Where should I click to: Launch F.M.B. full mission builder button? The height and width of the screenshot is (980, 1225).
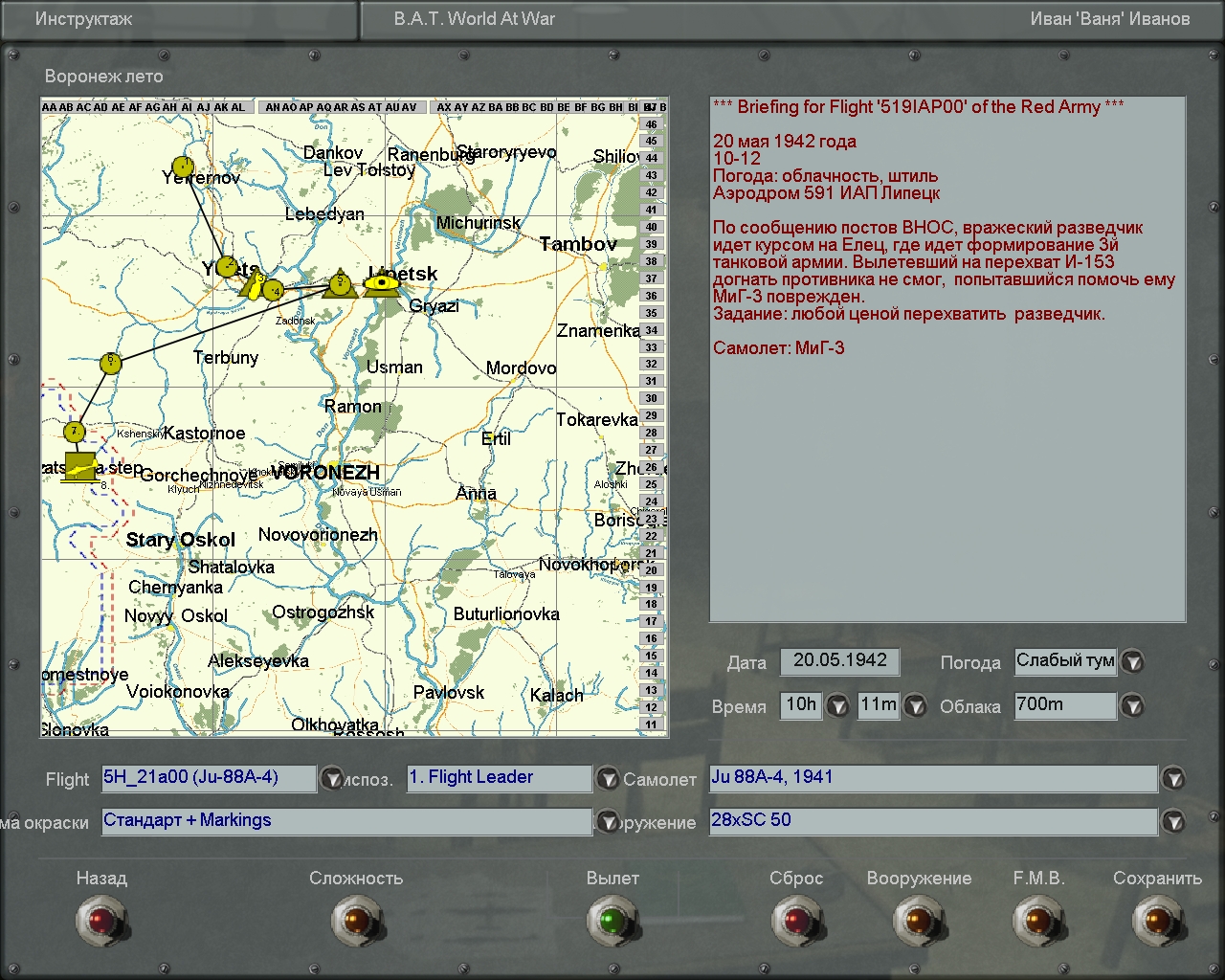pyautogui.click(x=1038, y=921)
